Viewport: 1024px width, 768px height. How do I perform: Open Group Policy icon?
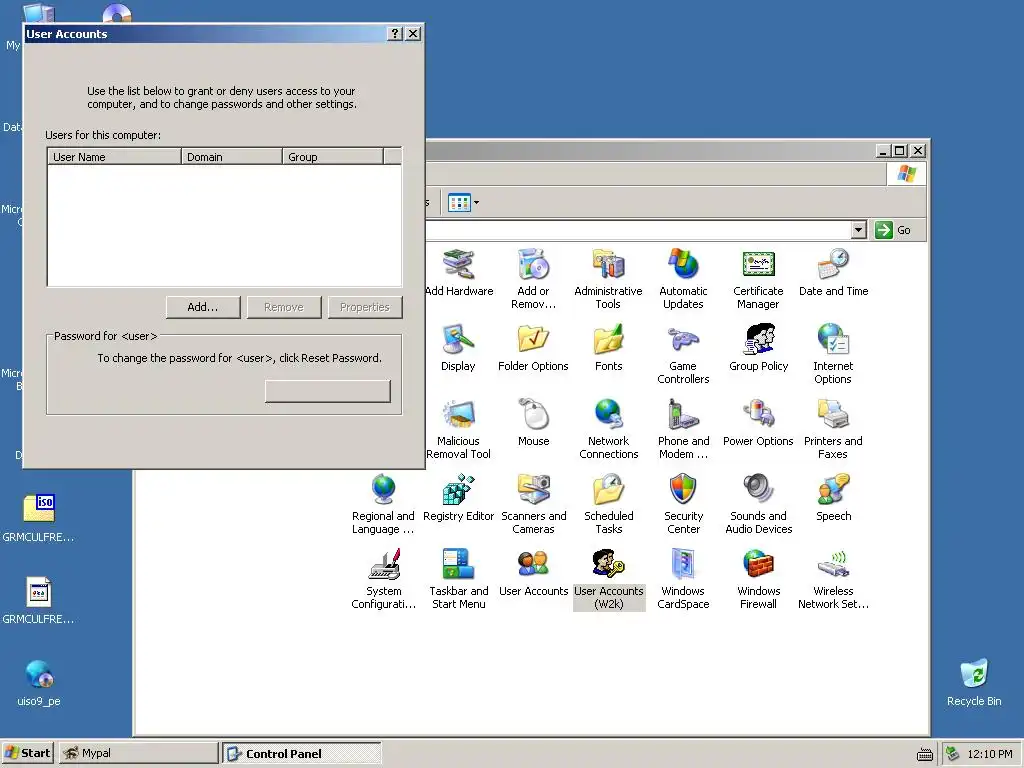(758, 340)
